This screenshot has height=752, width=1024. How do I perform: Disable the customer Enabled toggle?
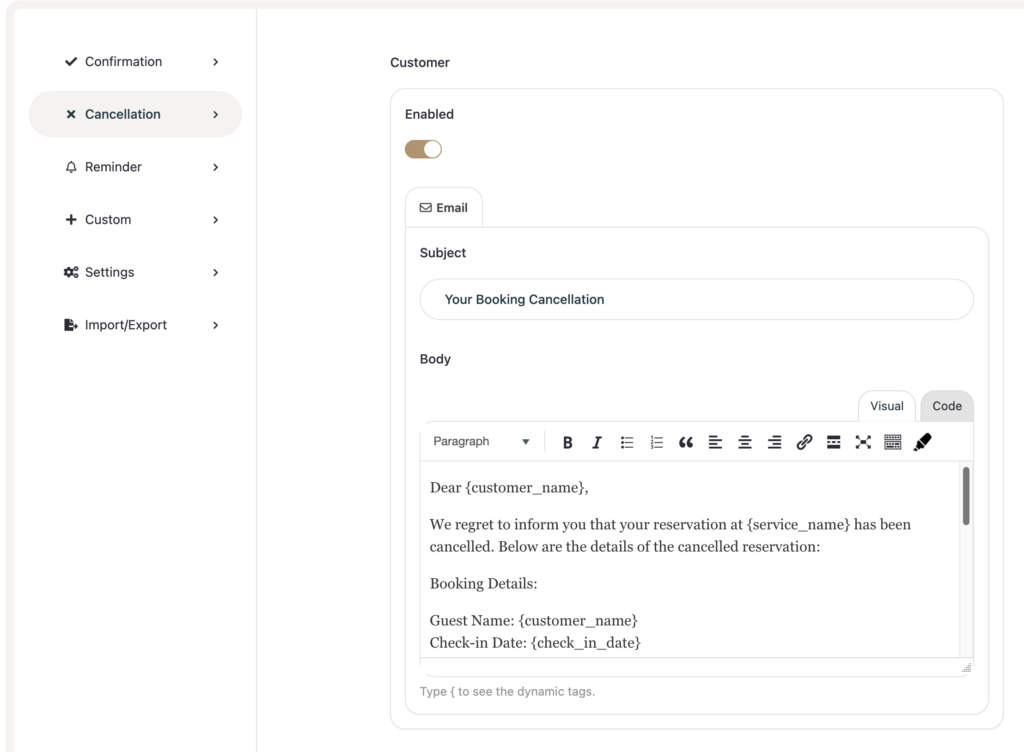(423, 149)
